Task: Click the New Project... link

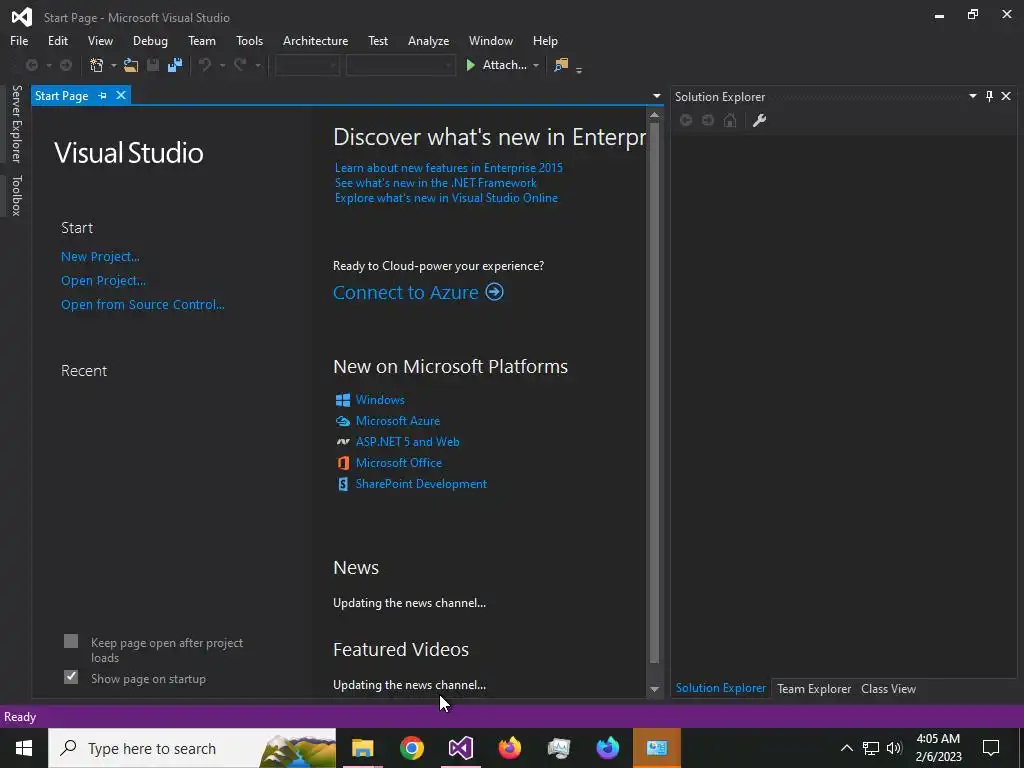Action: [x=100, y=257]
